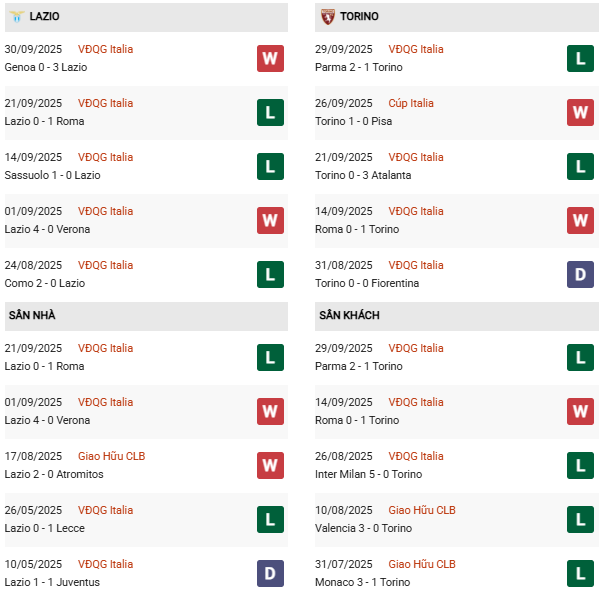Click the L badge for Como 2 - 0 Lazio
Viewport: 600px width, 594px height.
click(x=270, y=274)
